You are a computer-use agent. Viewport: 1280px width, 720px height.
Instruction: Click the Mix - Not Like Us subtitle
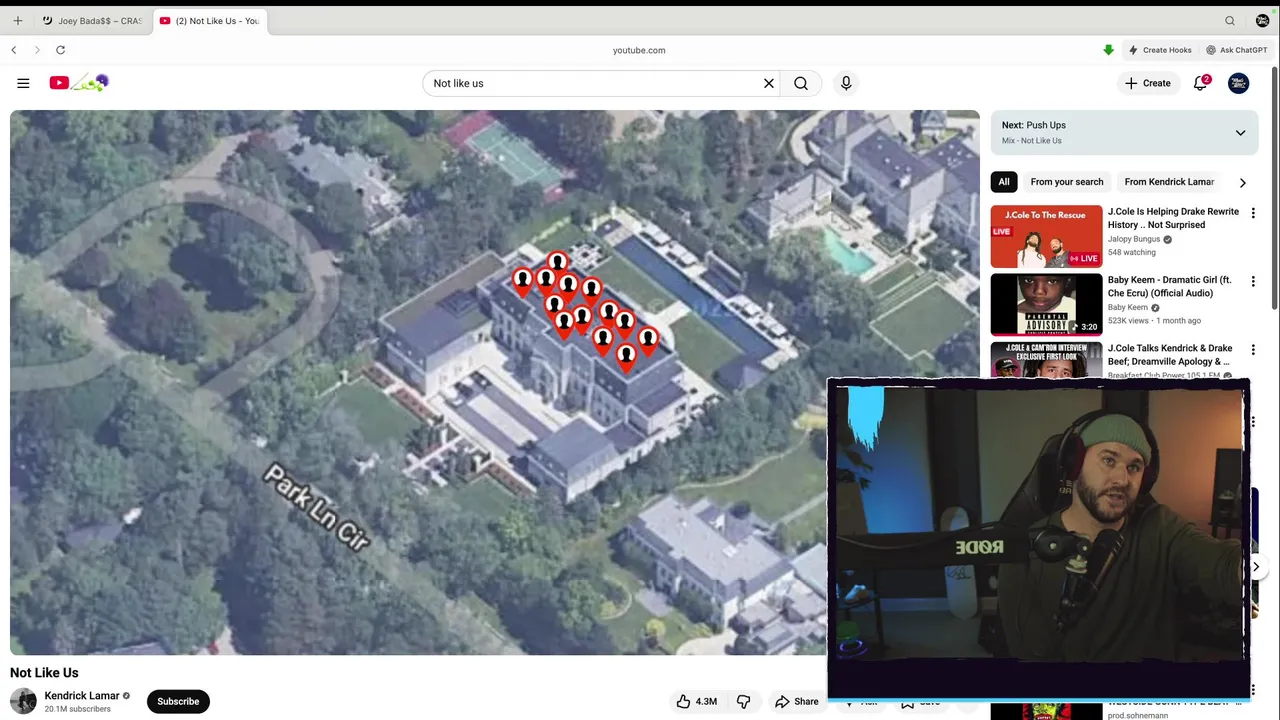point(1032,141)
